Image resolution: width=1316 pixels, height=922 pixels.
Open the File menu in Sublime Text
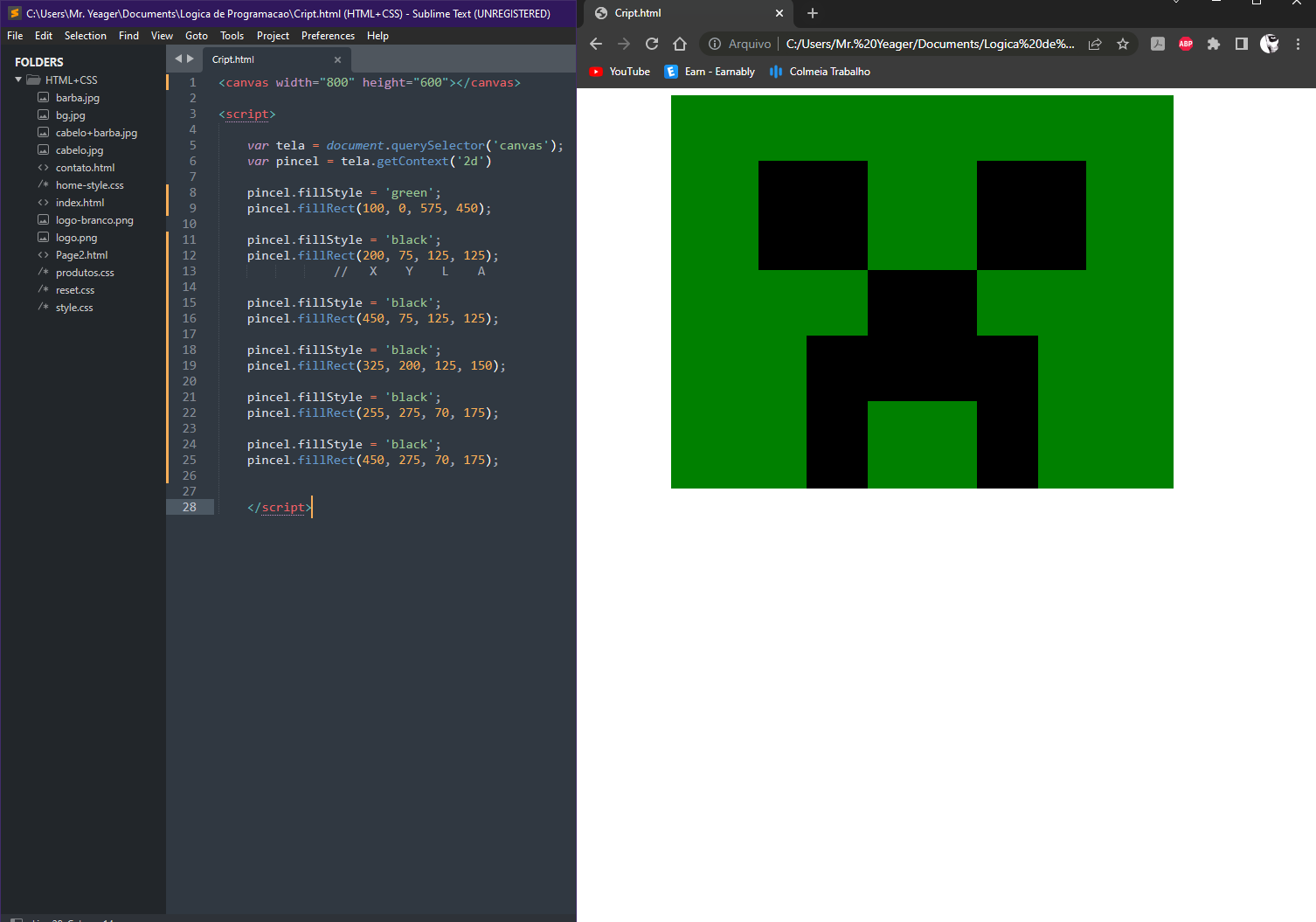[15, 36]
